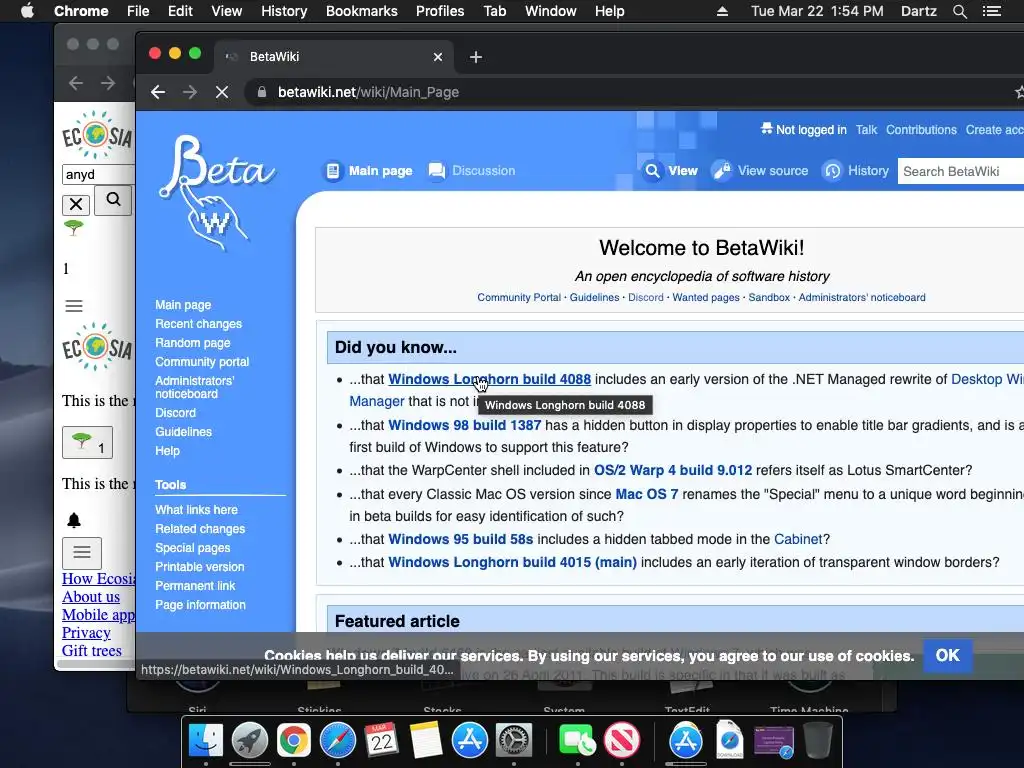Open the Apple menu
Image resolution: width=1024 pixels, height=768 pixels.
point(27,11)
